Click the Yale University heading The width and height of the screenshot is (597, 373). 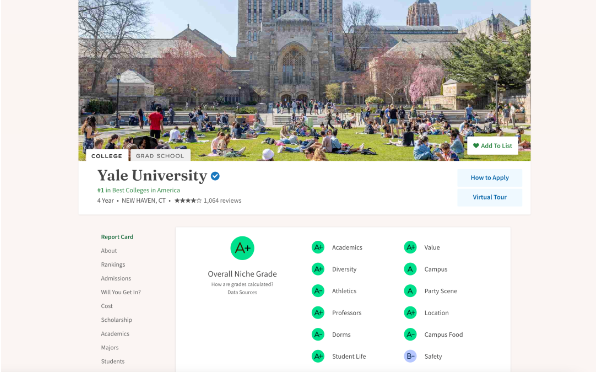[152, 176]
